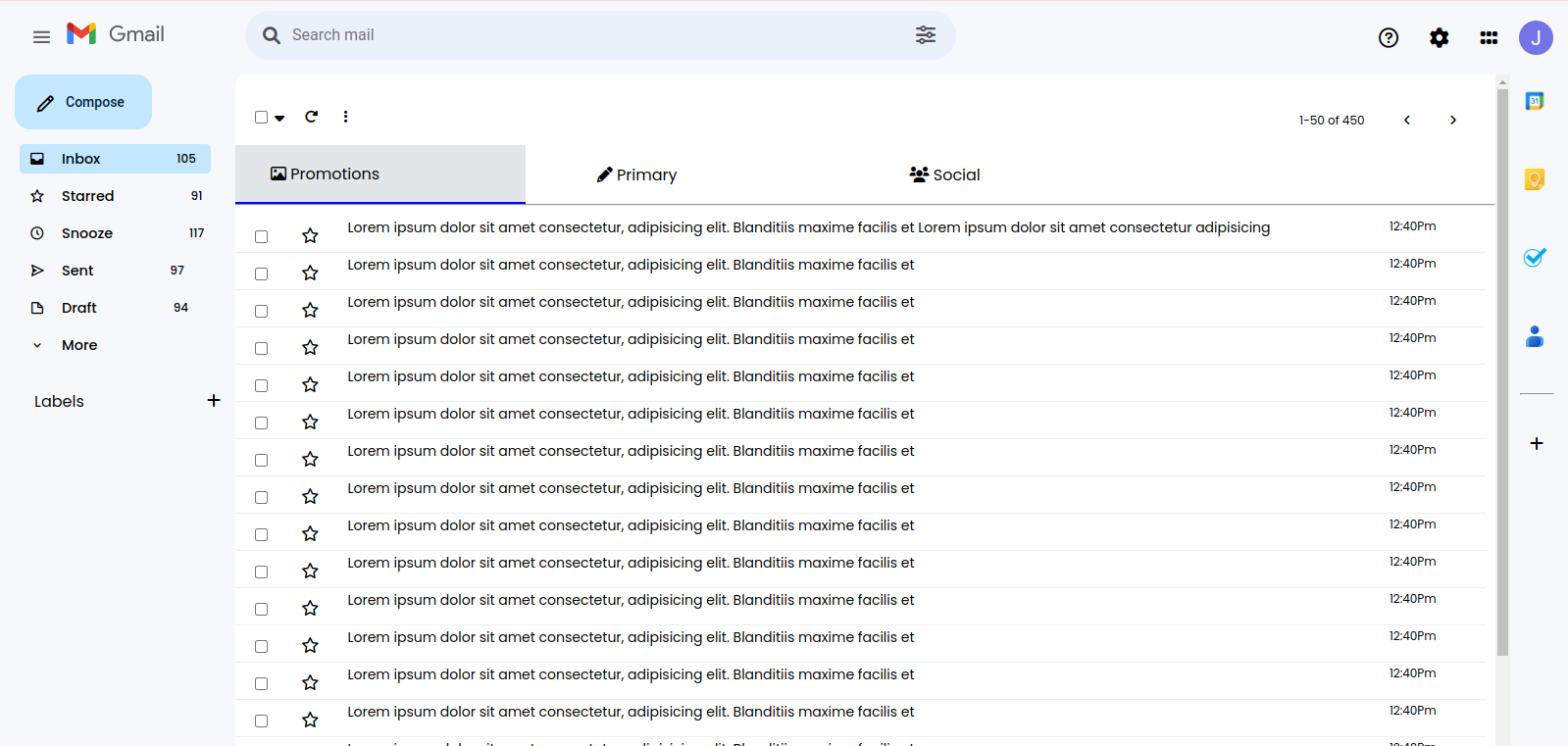
Task: Open the search filter options icon
Action: point(925,35)
